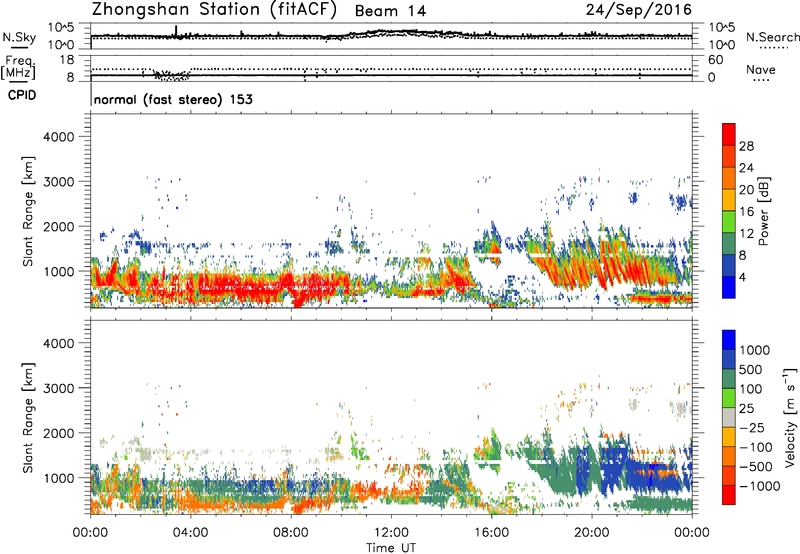Click the 'Velocity [m s-1]' colorbar label
800x554 pixels.
pyautogui.click(x=790, y=417)
